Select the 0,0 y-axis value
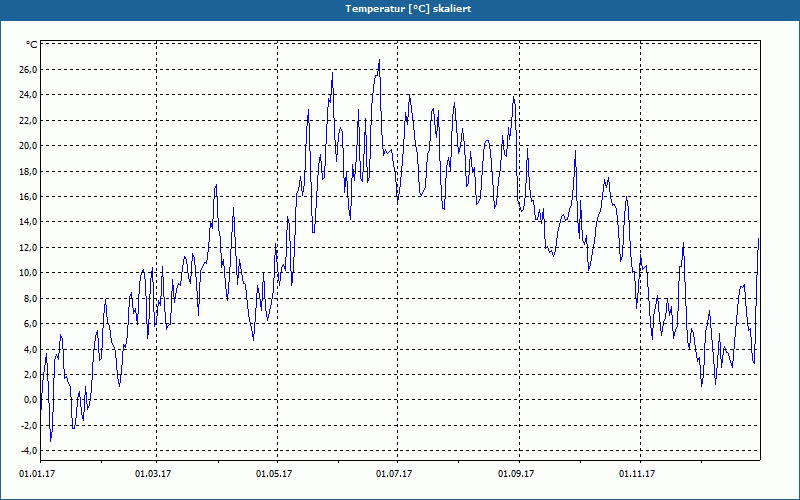 pyautogui.click(x=31, y=400)
